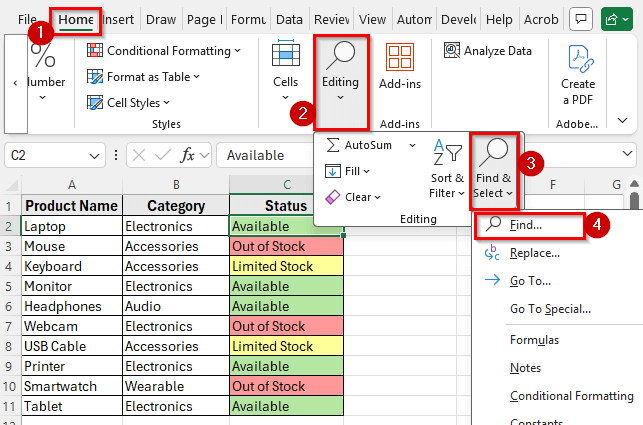The height and width of the screenshot is (425, 643).
Task: Click the Go To arrow icon
Action: pos(493,280)
